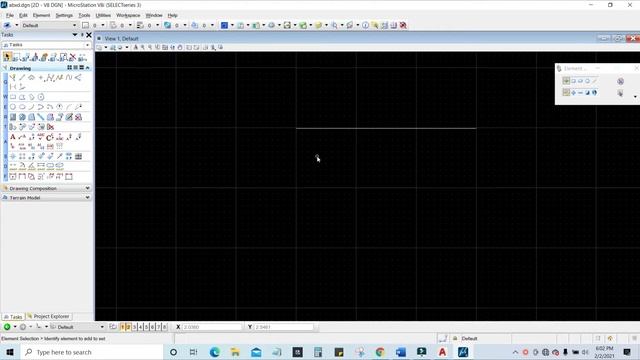Pick the Place Line tool
The height and width of the screenshot is (360, 640).
(22, 78)
